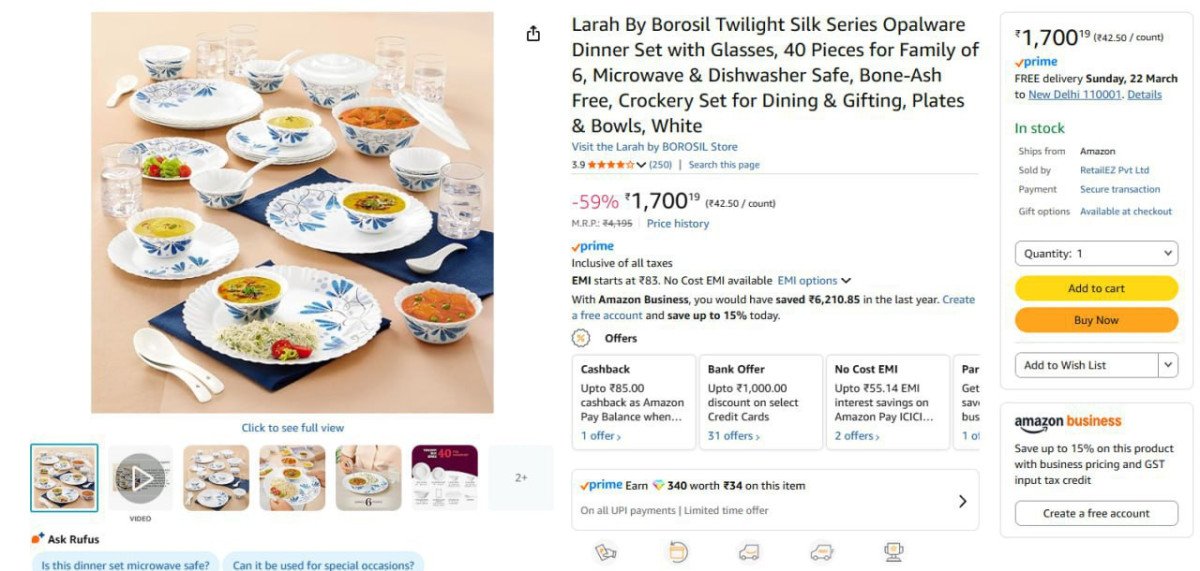Open the 2+ more images thumbnail

click(521, 478)
